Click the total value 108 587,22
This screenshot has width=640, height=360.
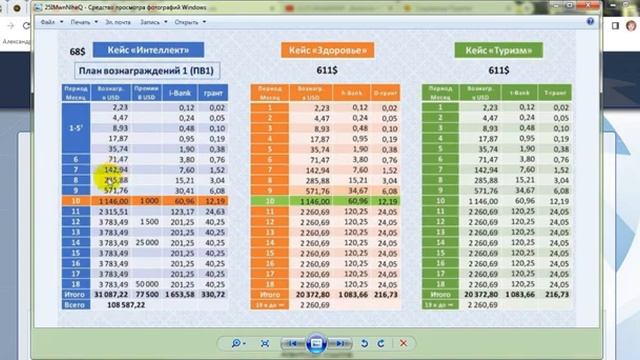pyautogui.click(x=126, y=304)
